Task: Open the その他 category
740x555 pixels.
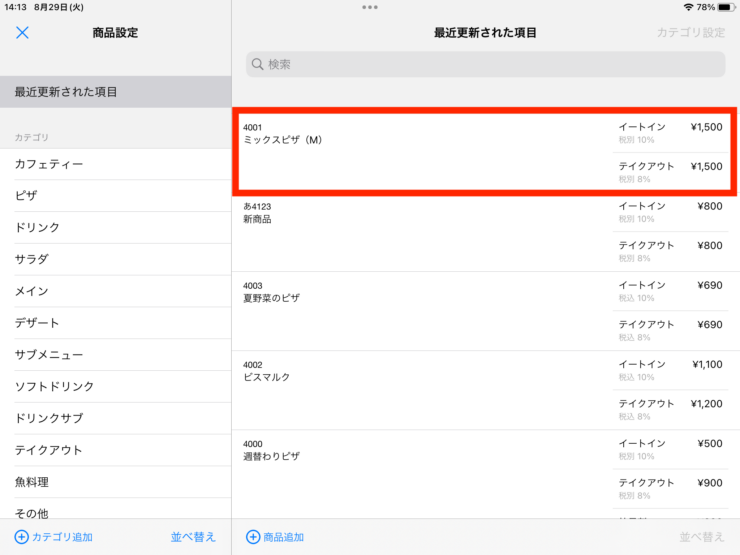Action: point(116,510)
